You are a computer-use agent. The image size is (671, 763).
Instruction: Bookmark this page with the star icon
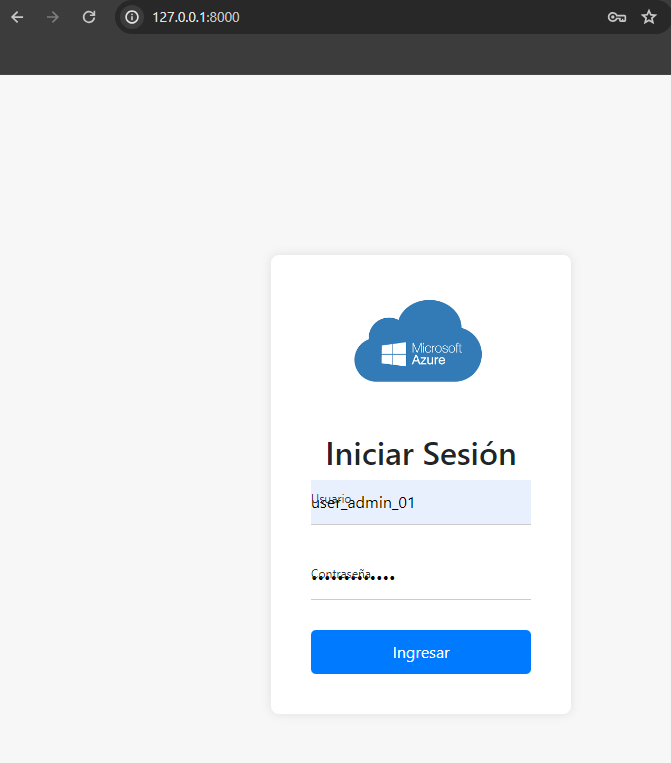pos(649,17)
